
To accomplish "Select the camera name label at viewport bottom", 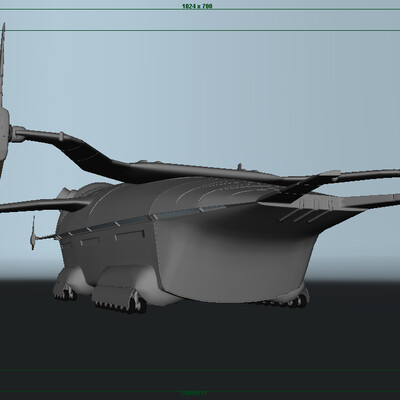I will pyautogui.click(x=194, y=393).
